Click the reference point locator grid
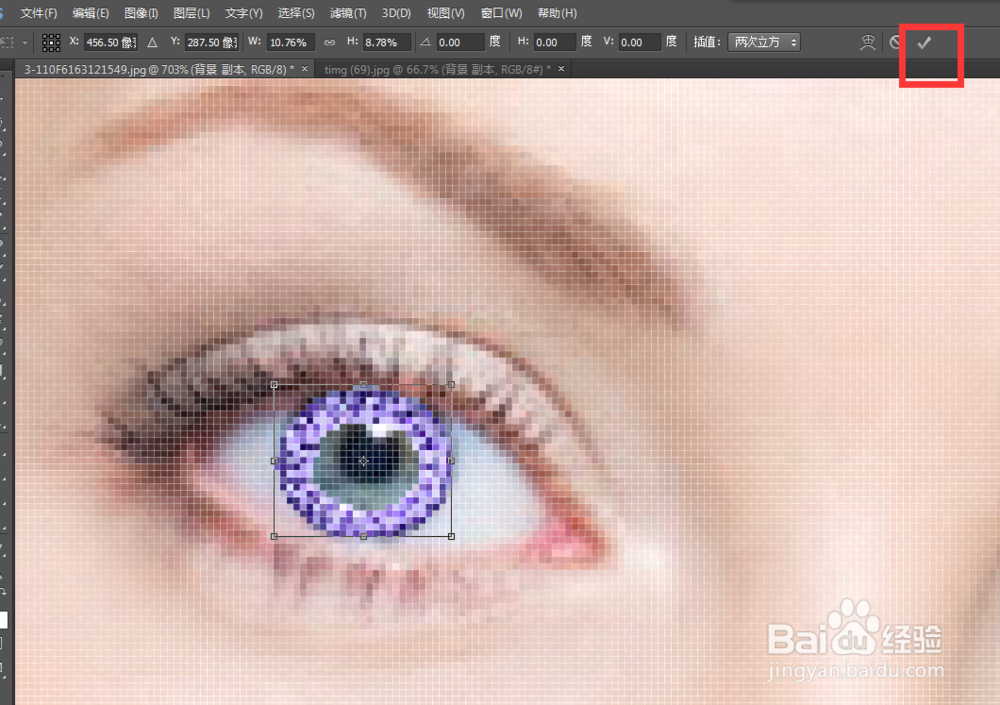The width and height of the screenshot is (1000, 705). tap(51, 43)
